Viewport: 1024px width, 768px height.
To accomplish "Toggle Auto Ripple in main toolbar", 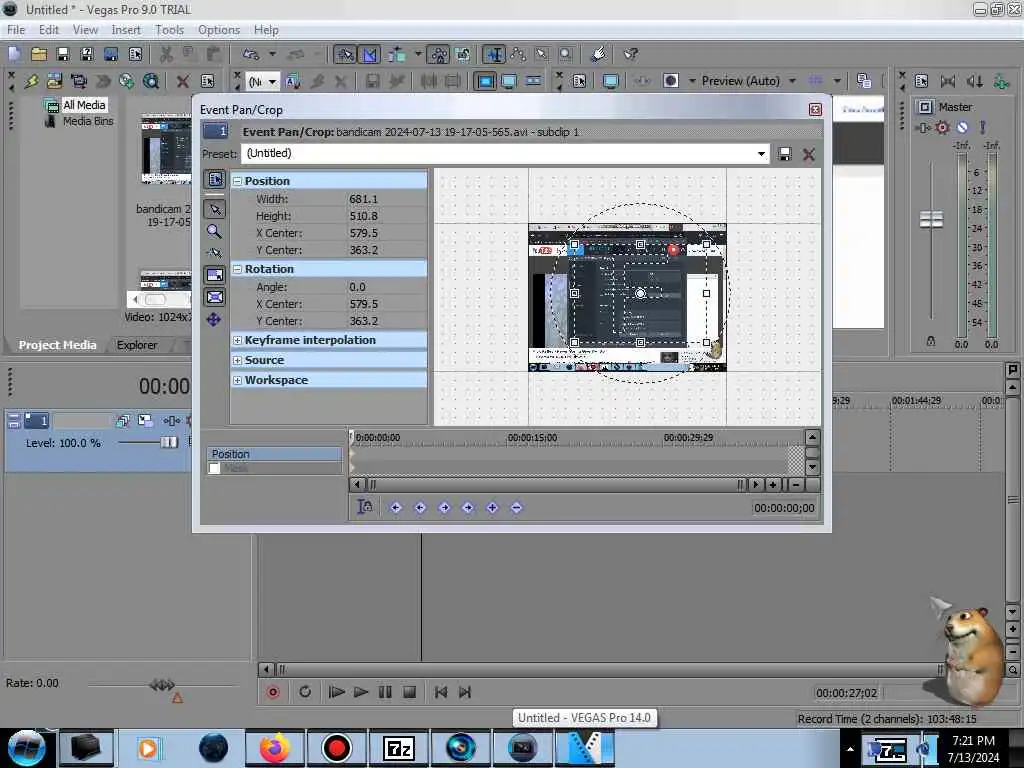I will [x=397, y=54].
